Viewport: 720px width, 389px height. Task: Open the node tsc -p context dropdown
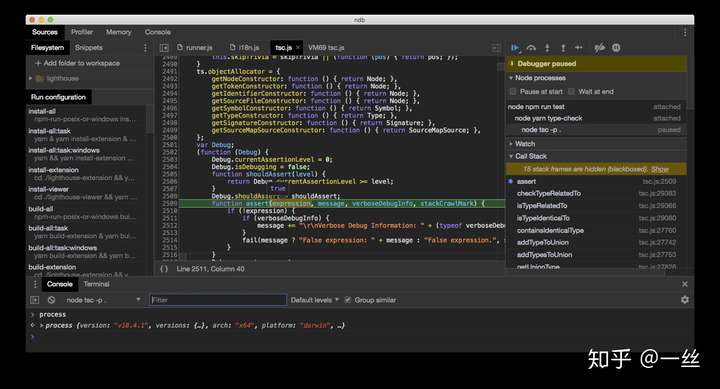[x=103, y=300]
